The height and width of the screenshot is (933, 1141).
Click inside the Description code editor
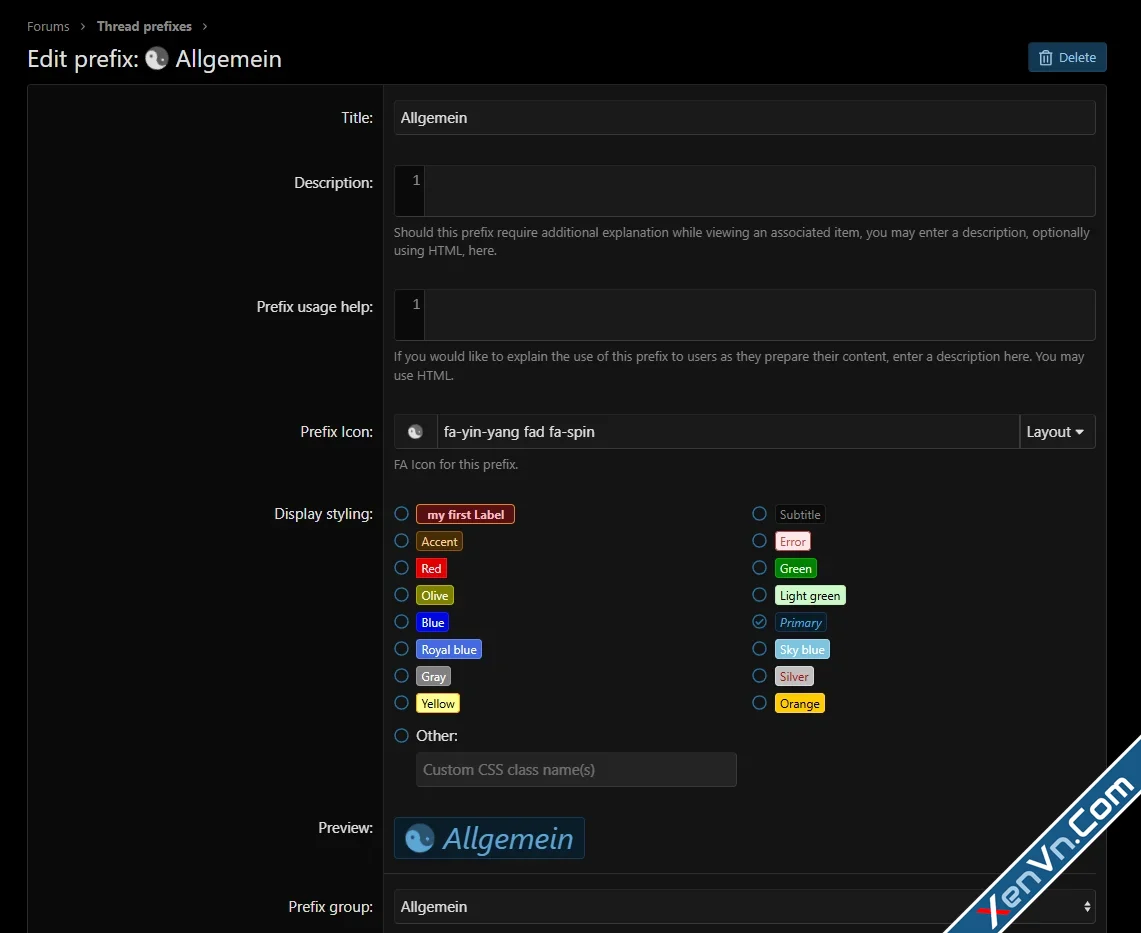click(758, 191)
